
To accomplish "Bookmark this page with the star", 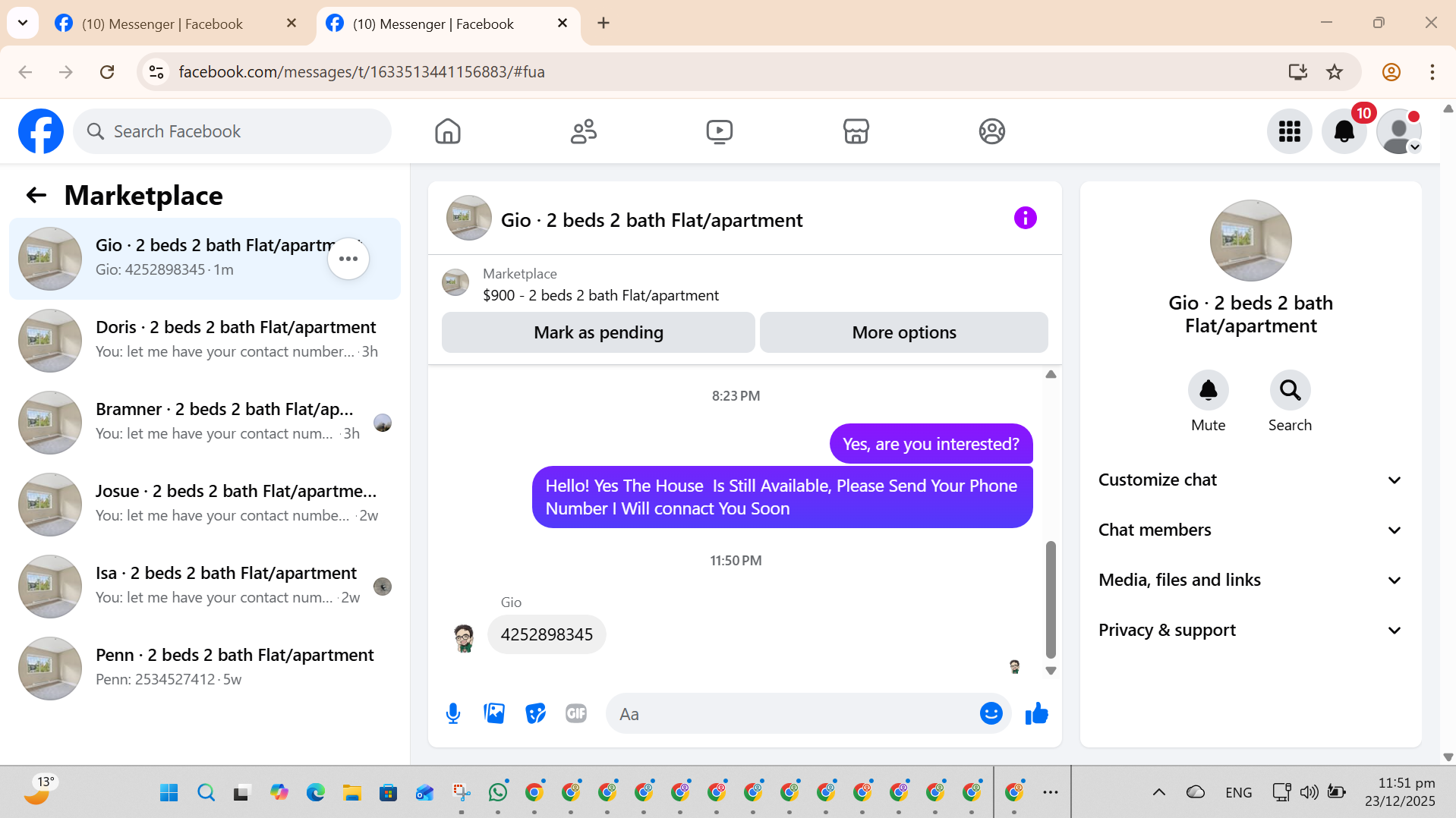I will [x=1334, y=72].
